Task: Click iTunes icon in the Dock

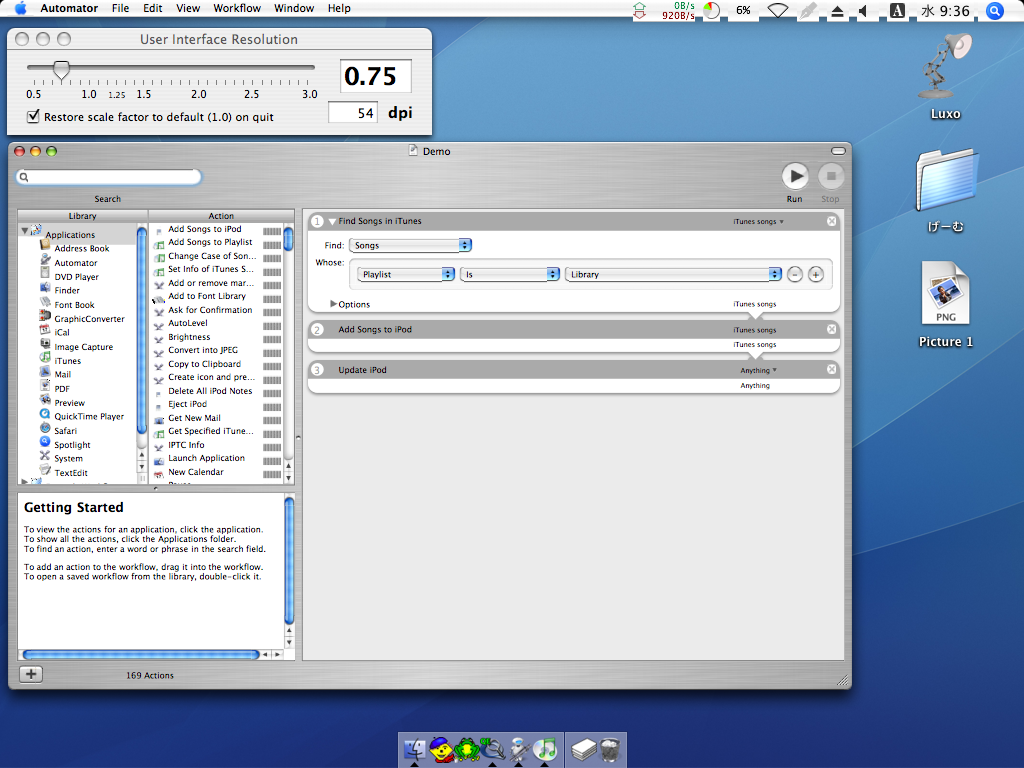Action: (x=546, y=750)
